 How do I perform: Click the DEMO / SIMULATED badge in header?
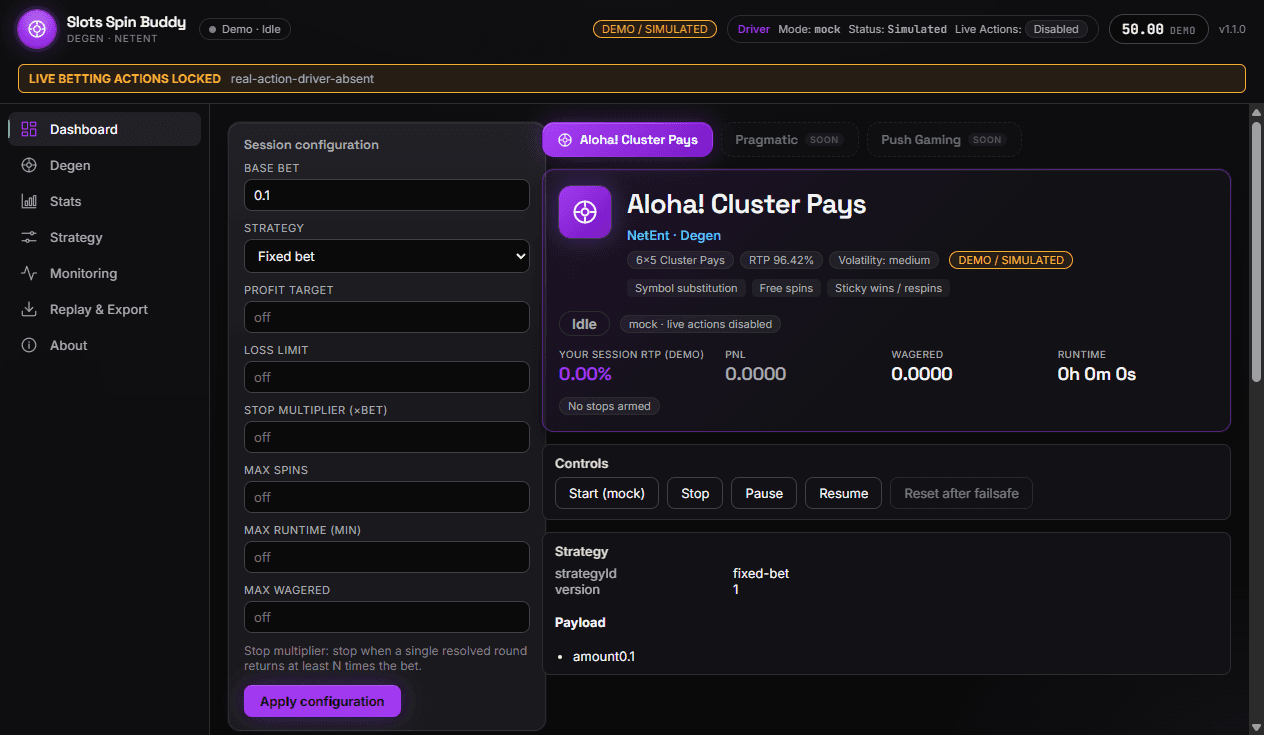tap(656, 29)
